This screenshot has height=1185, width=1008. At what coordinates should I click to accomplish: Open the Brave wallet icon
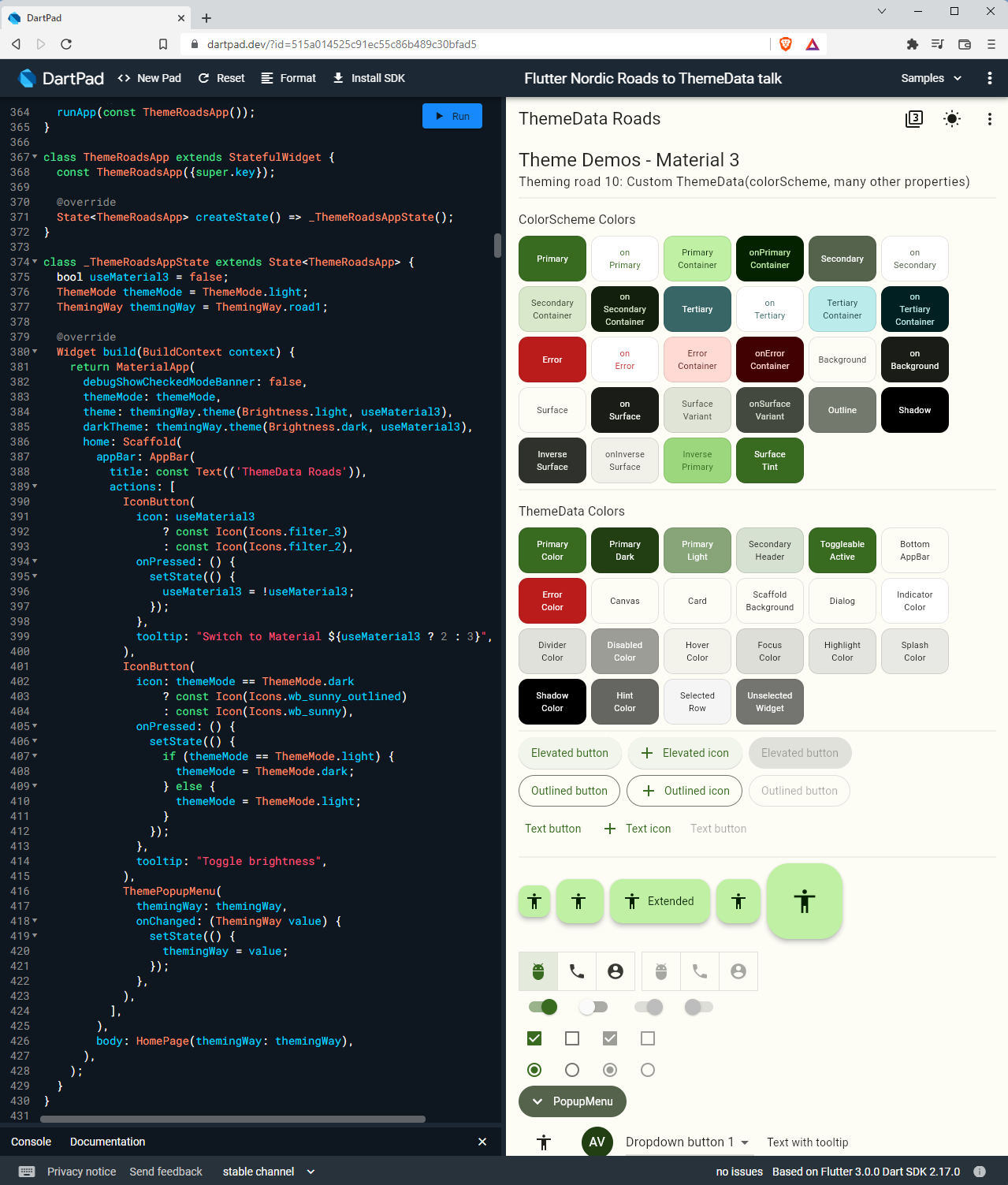click(x=965, y=44)
